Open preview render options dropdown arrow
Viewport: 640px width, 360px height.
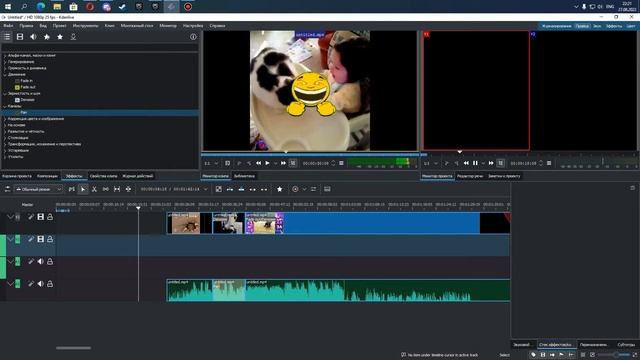304,189
